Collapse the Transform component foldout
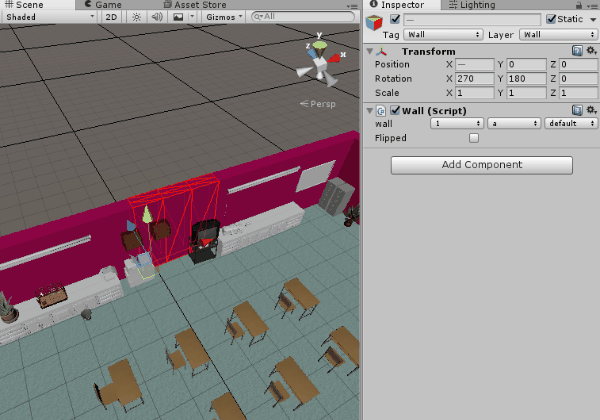Screen dimensions: 600x420 point(371,51)
